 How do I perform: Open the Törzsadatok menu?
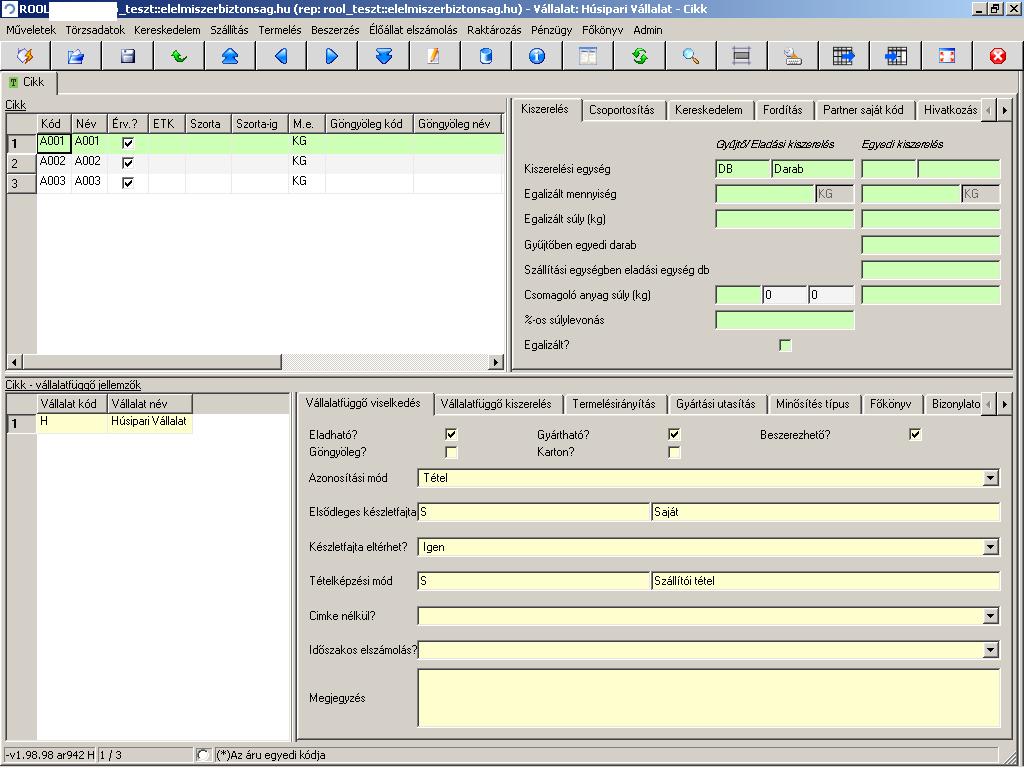(95, 30)
